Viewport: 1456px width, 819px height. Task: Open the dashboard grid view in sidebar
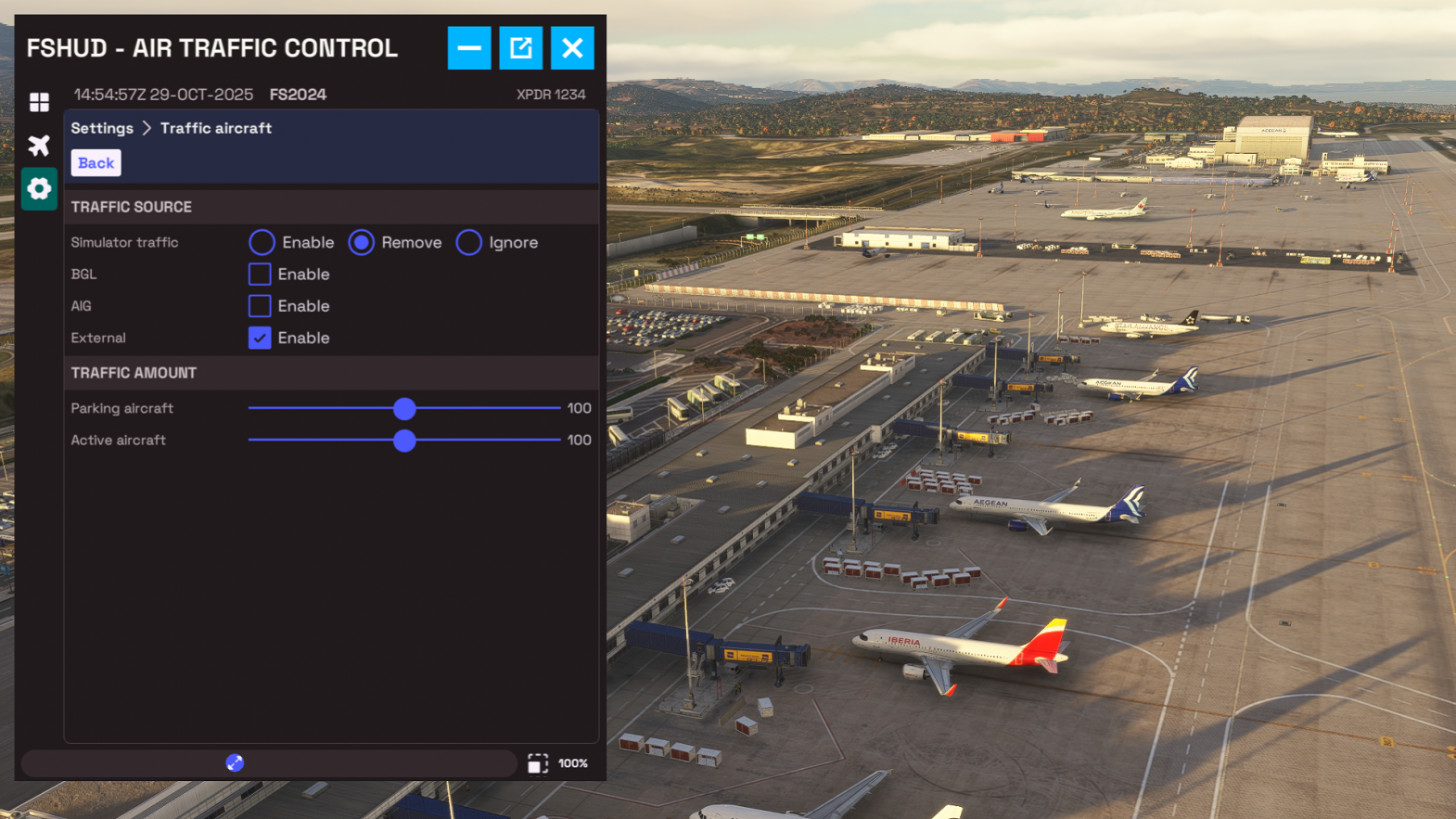pyautogui.click(x=39, y=102)
